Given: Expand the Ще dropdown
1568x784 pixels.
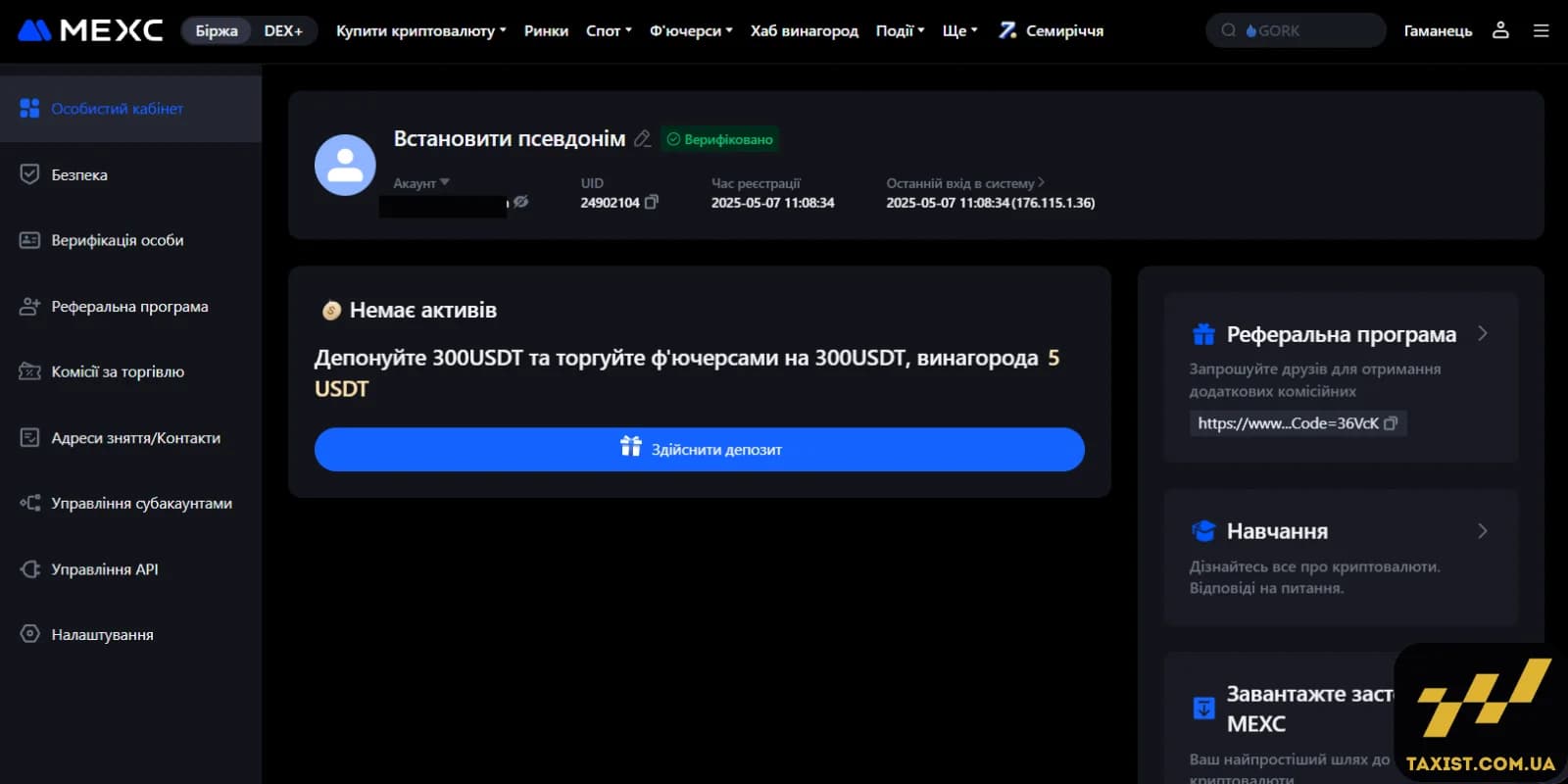Looking at the screenshot, I should 959,30.
